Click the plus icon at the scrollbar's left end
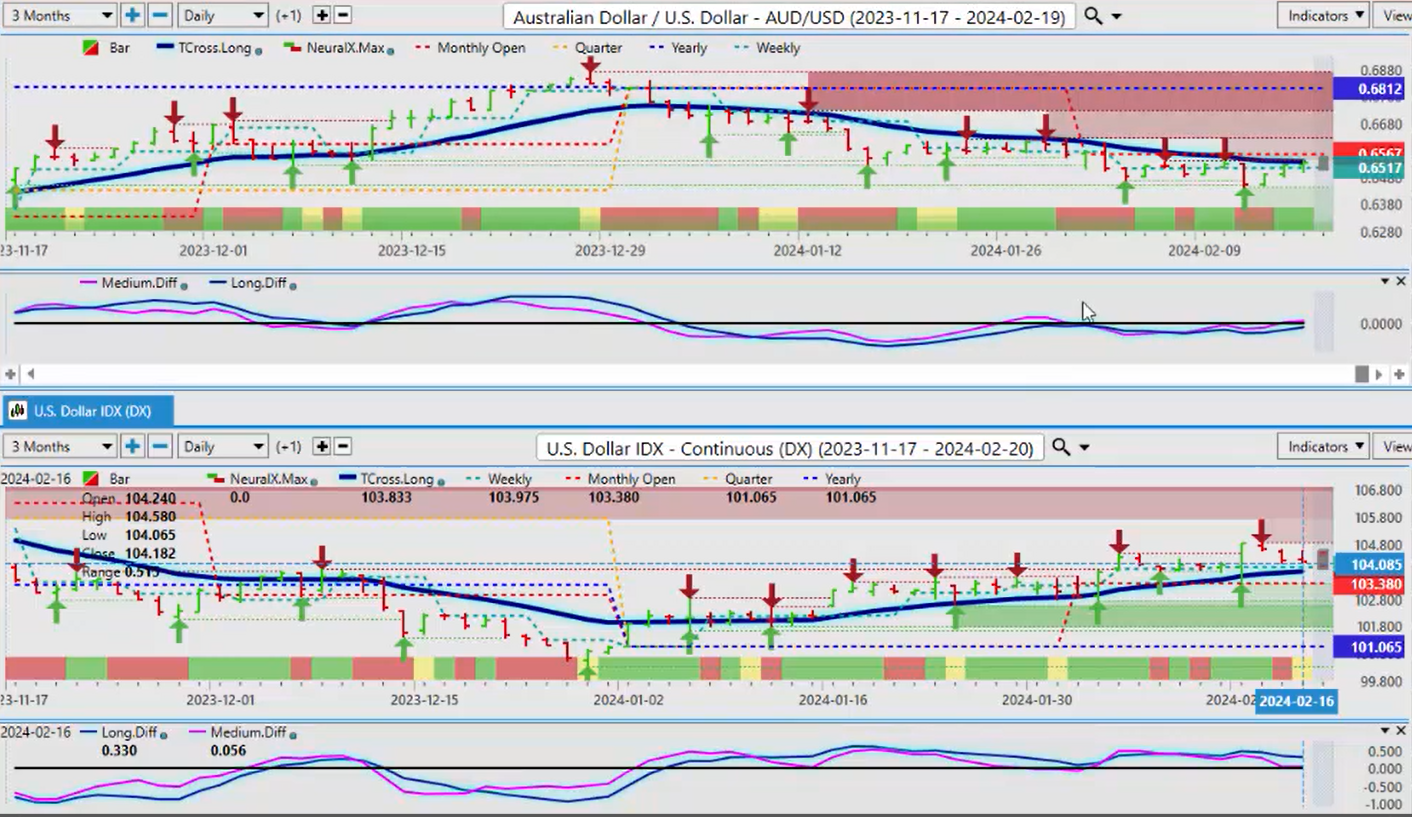1412x817 pixels. point(10,374)
